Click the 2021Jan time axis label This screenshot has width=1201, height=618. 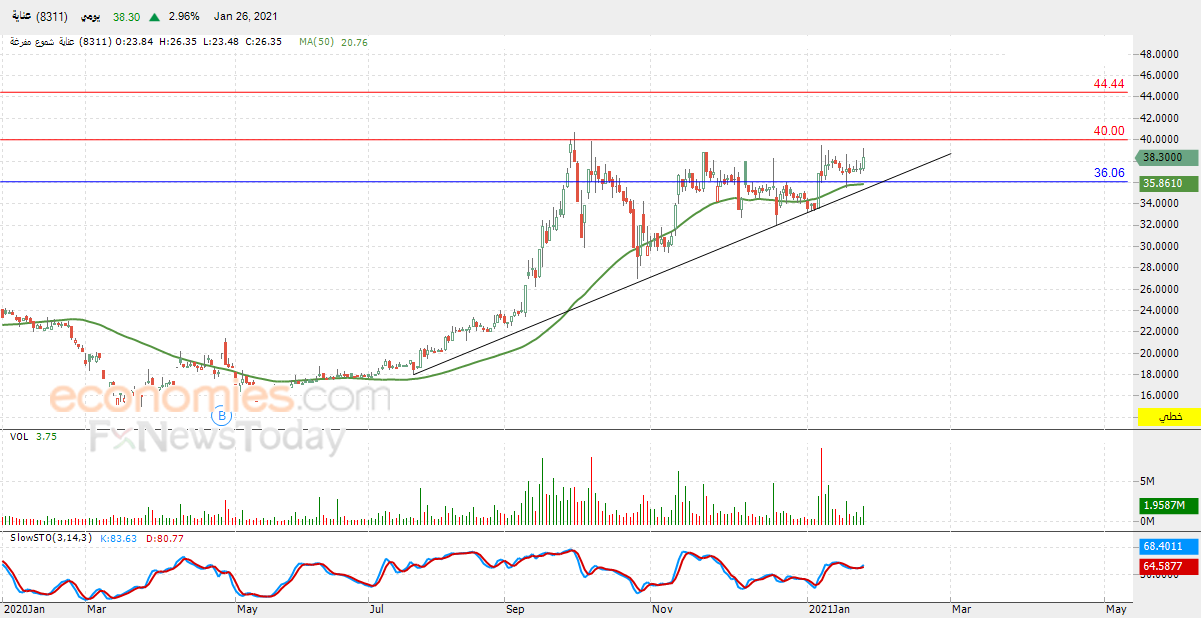pos(828,608)
